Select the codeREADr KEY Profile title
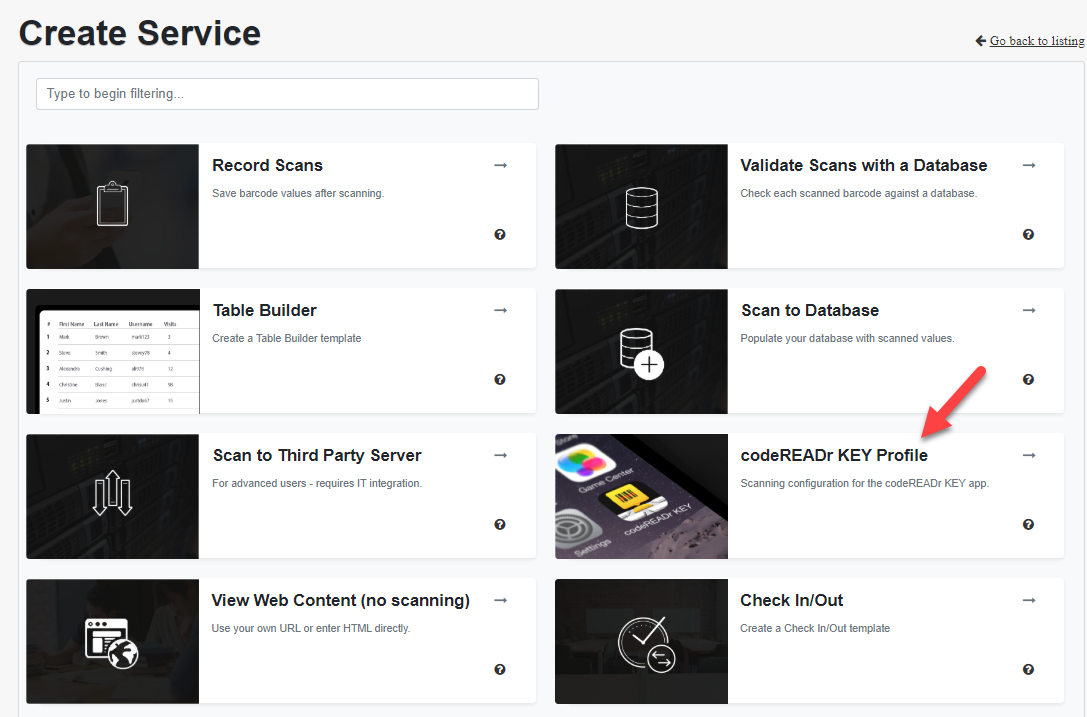Screen dimensions: 1087x717 (834, 455)
